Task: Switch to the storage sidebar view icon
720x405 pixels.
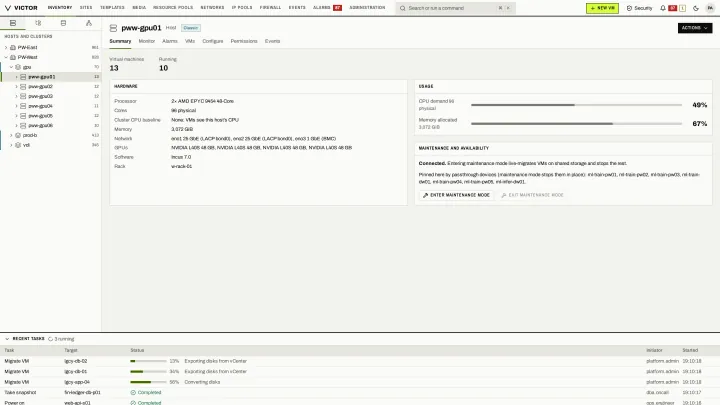Action: point(63,23)
